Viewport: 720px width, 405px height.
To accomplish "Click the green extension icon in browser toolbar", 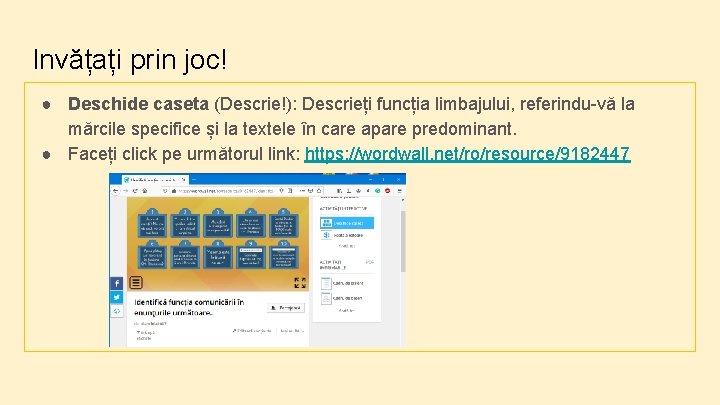I will click(x=377, y=191).
